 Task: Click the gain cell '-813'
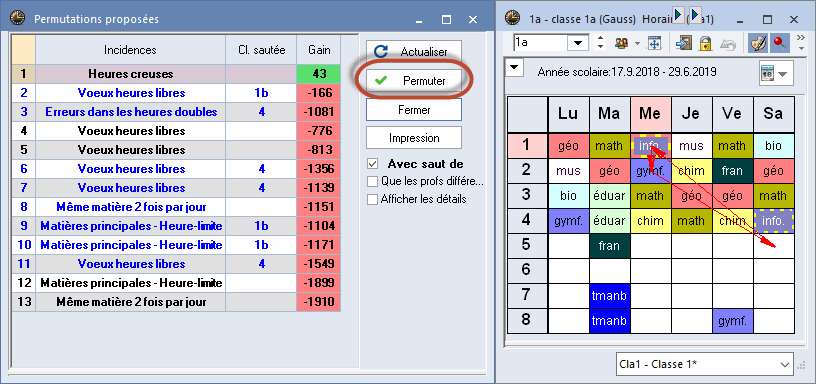(319, 150)
